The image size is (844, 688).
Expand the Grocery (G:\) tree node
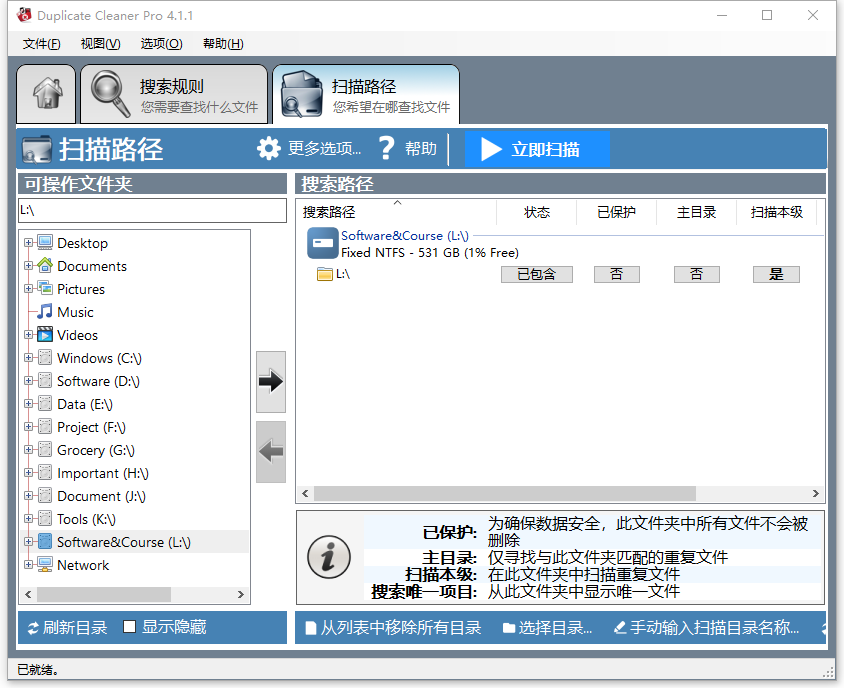(x=29, y=450)
